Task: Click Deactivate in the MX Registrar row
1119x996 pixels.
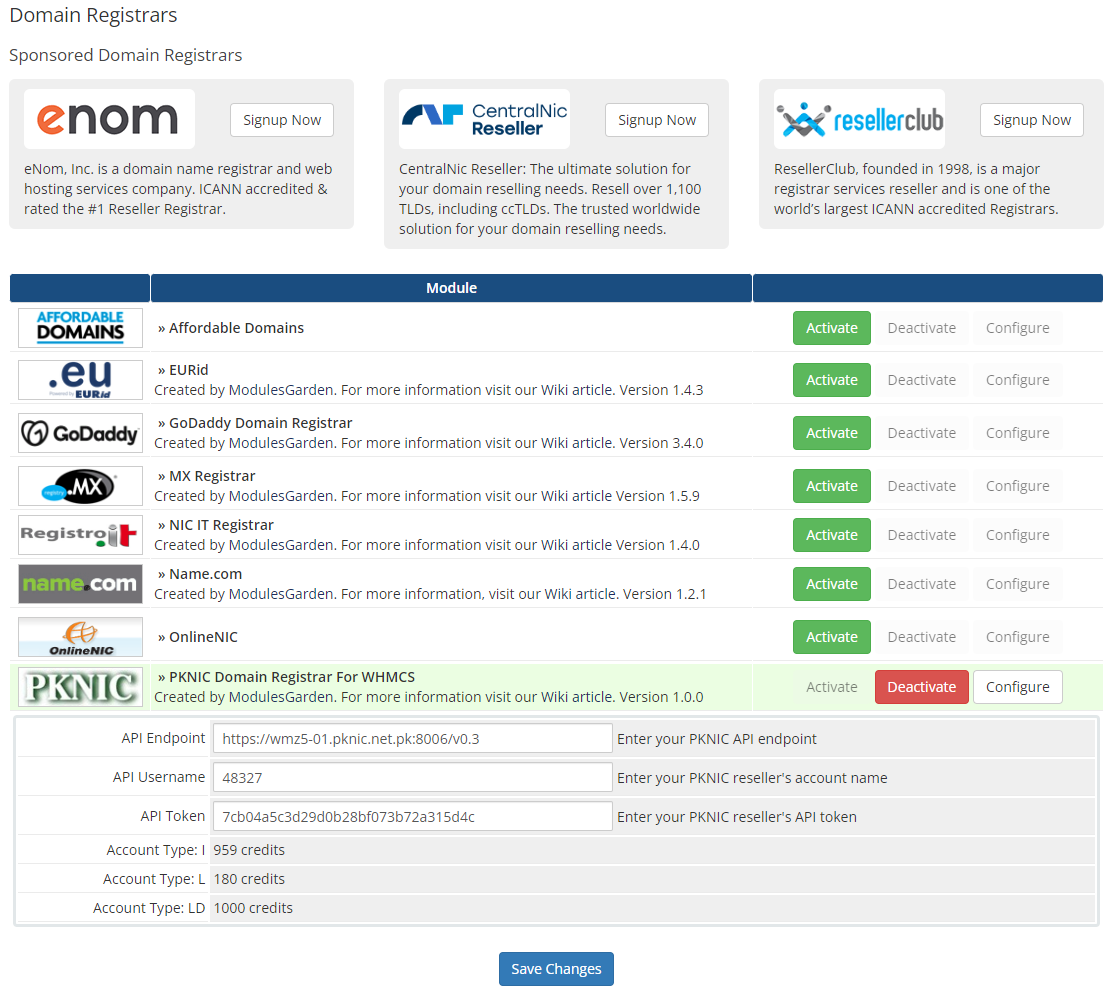Action: tap(921, 486)
